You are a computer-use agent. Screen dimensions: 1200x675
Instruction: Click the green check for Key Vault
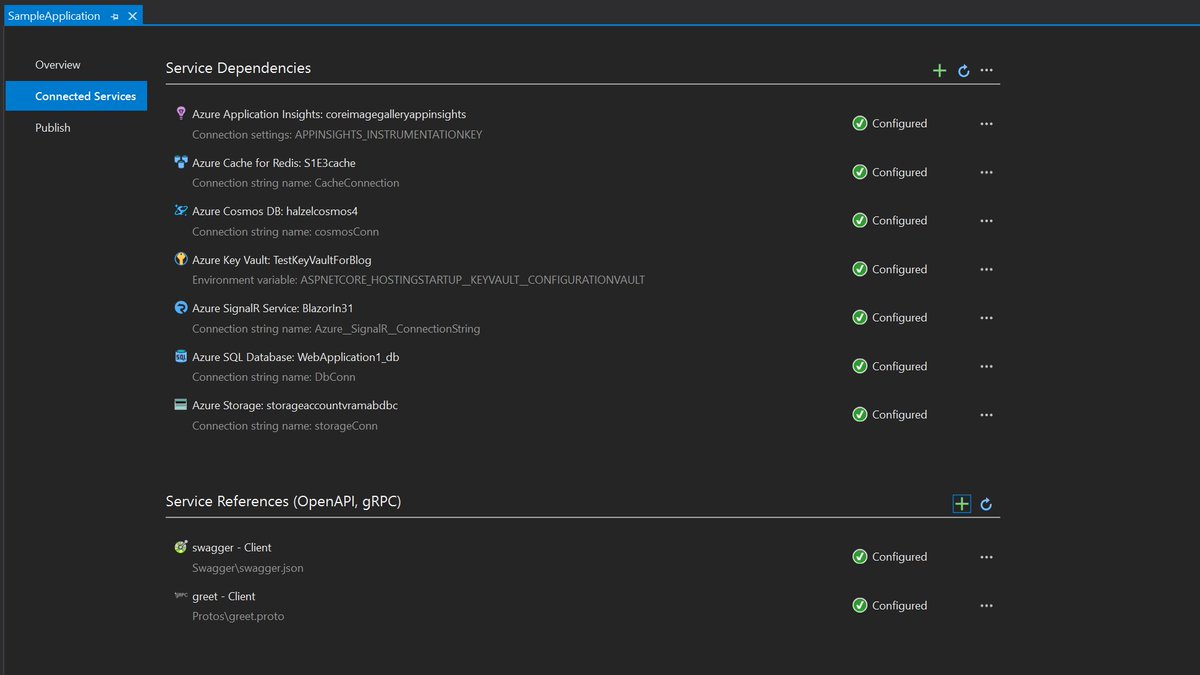click(860, 269)
